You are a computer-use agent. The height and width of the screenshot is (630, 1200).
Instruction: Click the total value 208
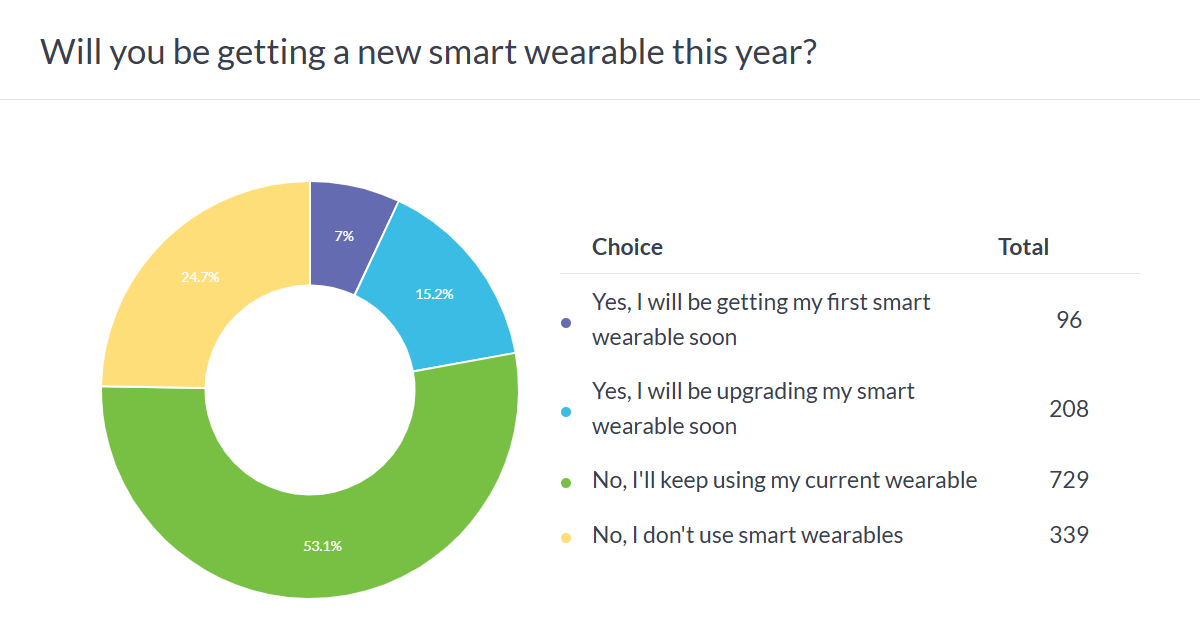[x=1068, y=409]
